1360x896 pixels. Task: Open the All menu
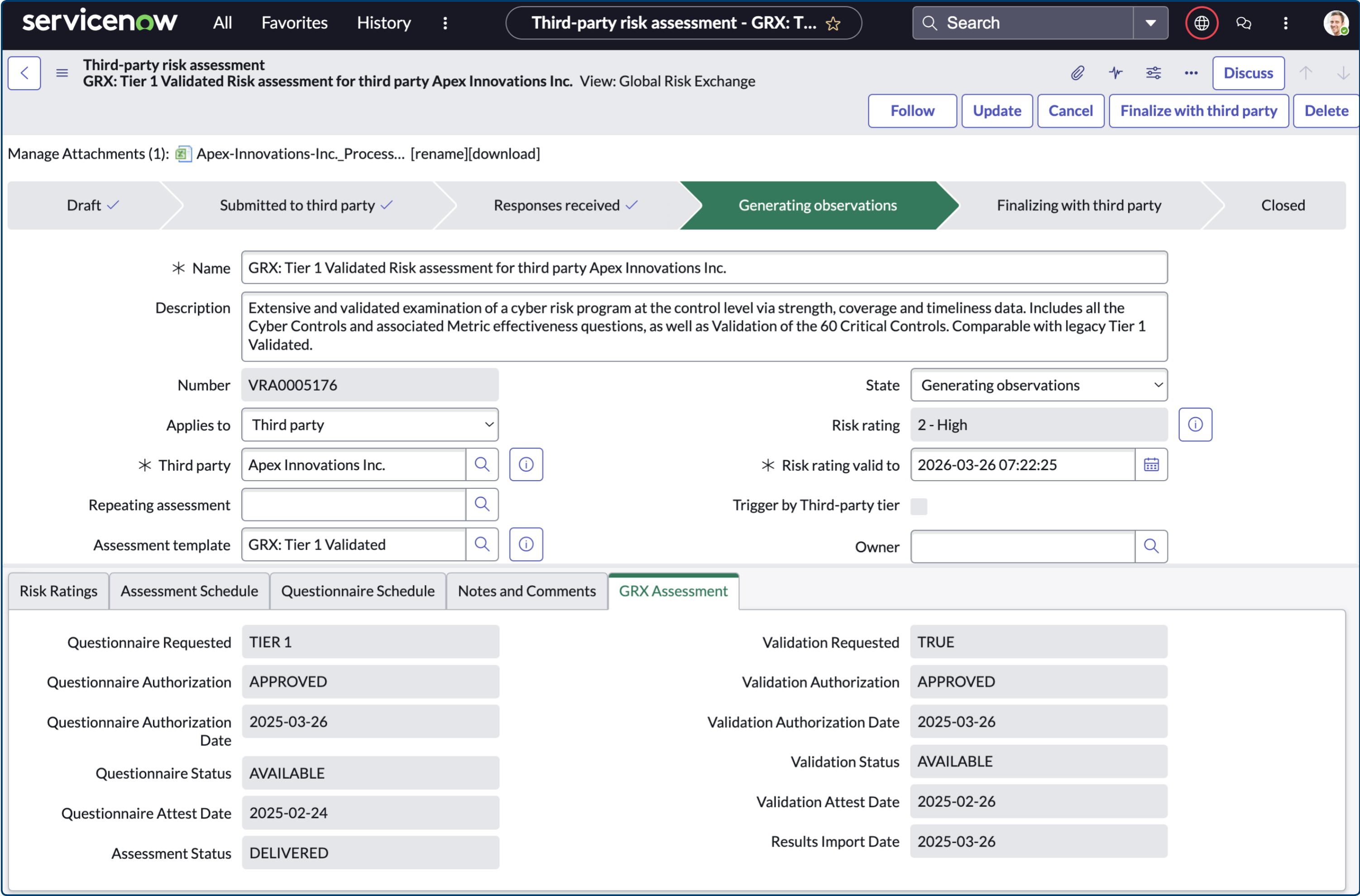(222, 23)
